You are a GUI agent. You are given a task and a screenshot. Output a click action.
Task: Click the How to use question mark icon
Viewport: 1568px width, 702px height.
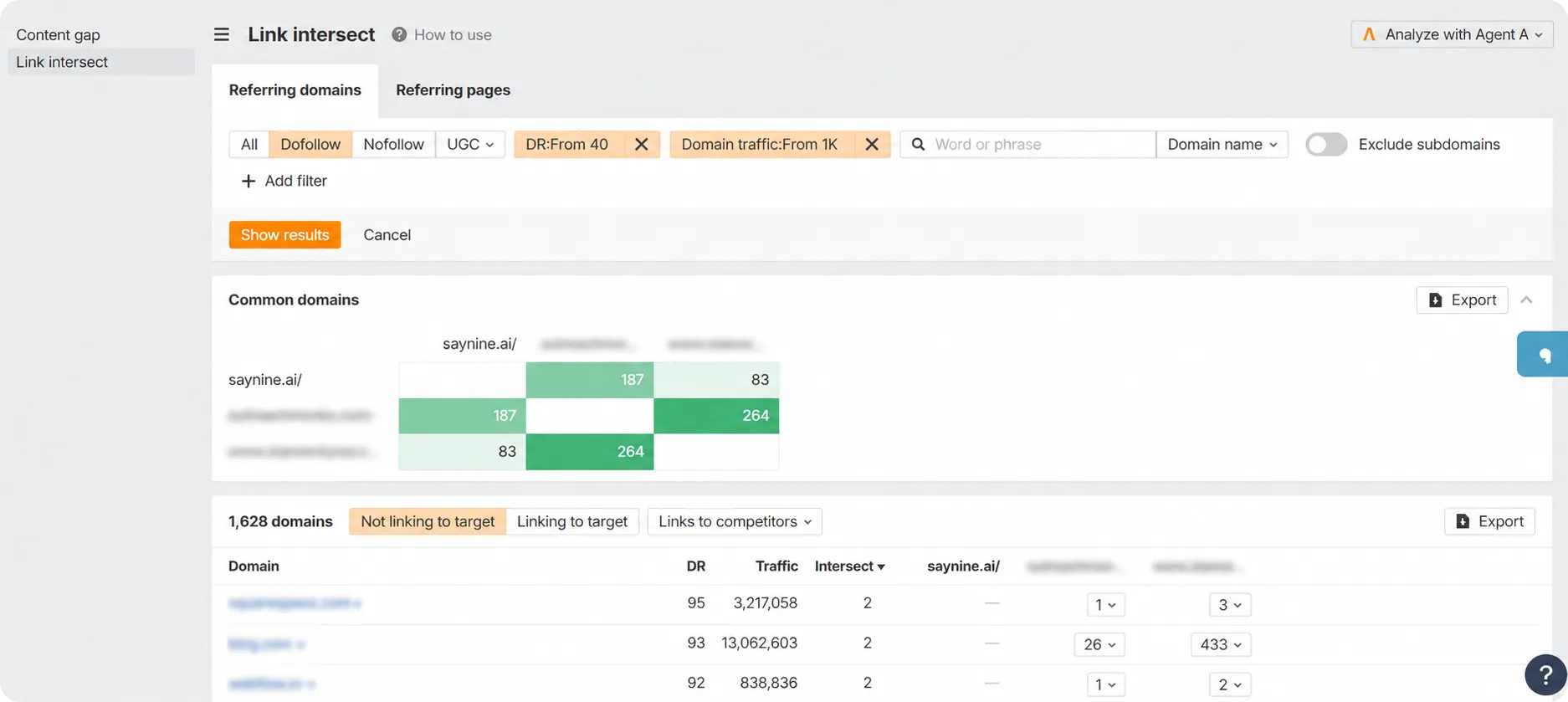pyautogui.click(x=399, y=34)
